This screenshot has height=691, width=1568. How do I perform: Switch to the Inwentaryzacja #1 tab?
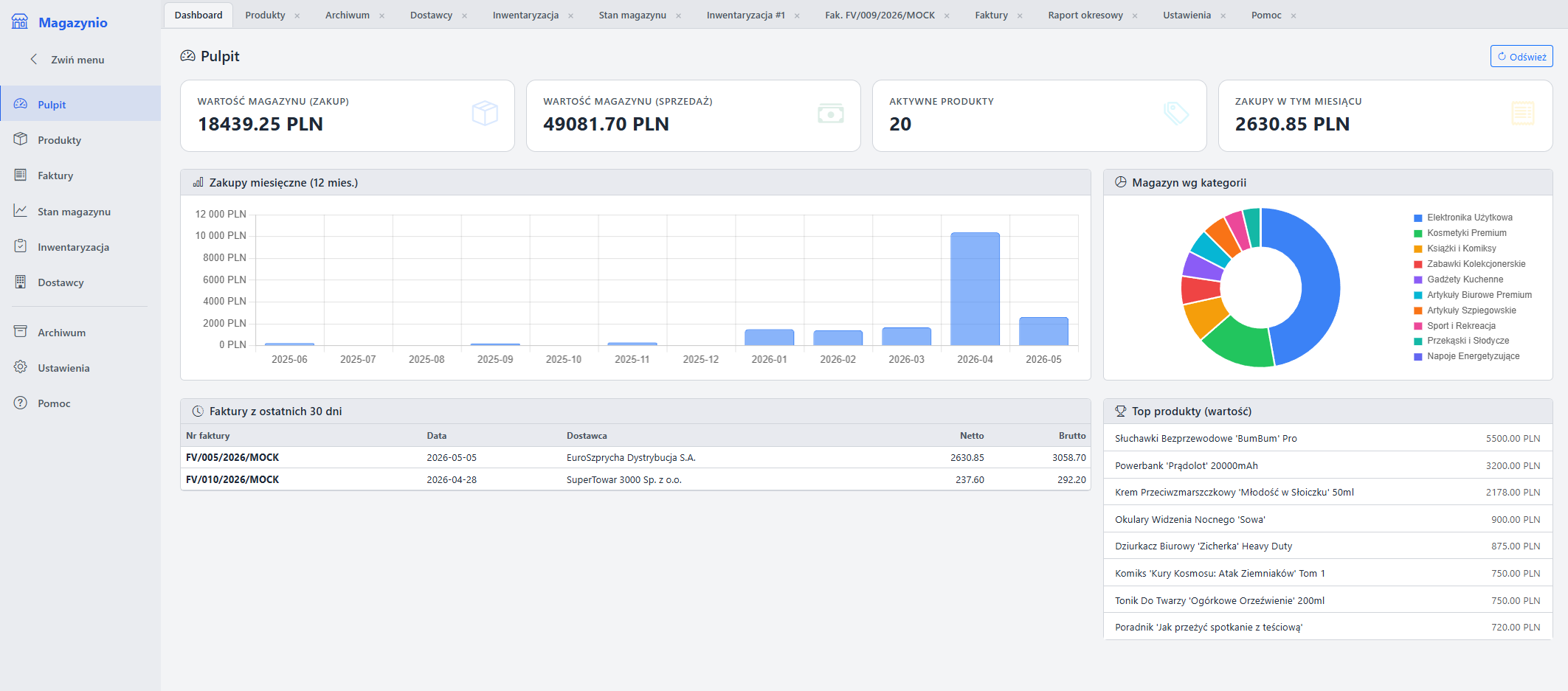[745, 15]
